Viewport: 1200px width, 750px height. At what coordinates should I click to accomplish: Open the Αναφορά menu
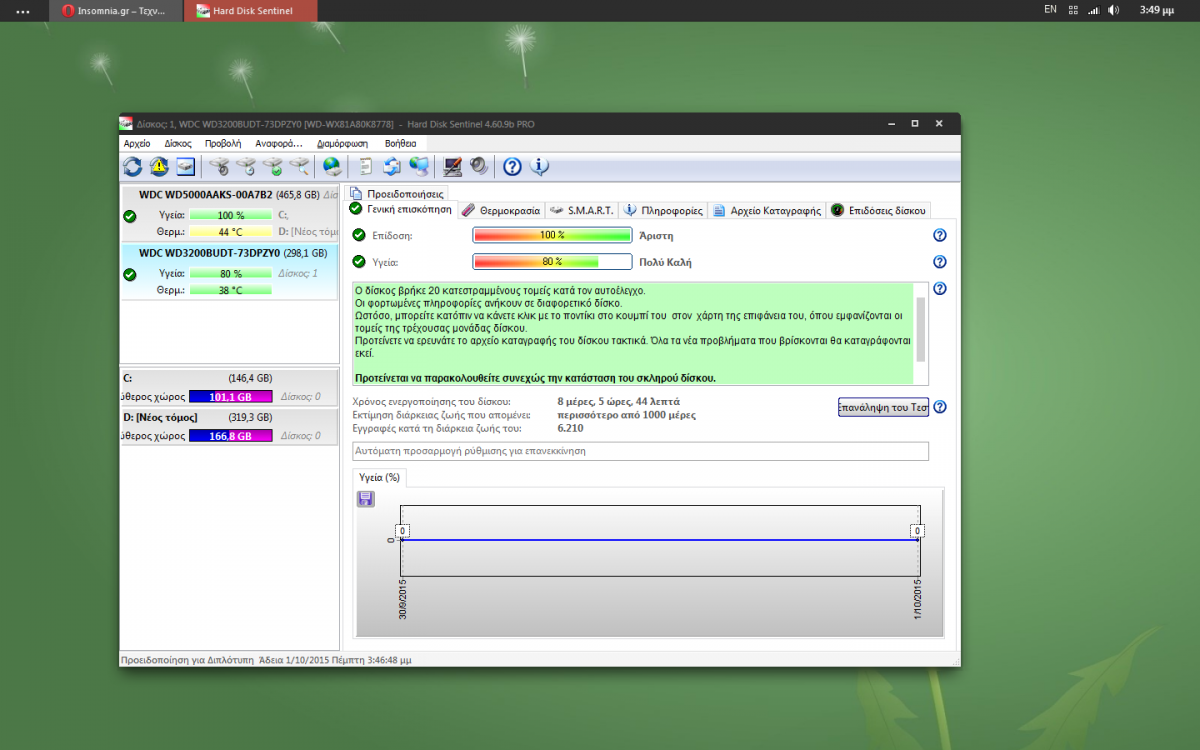click(279, 144)
